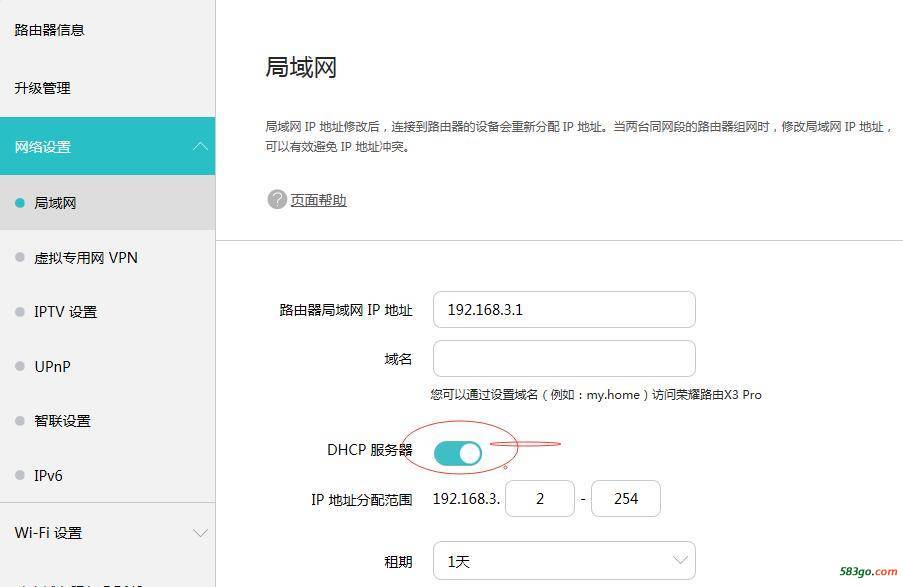Click the gray bullet beside IPv6

[x=20, y=475]
